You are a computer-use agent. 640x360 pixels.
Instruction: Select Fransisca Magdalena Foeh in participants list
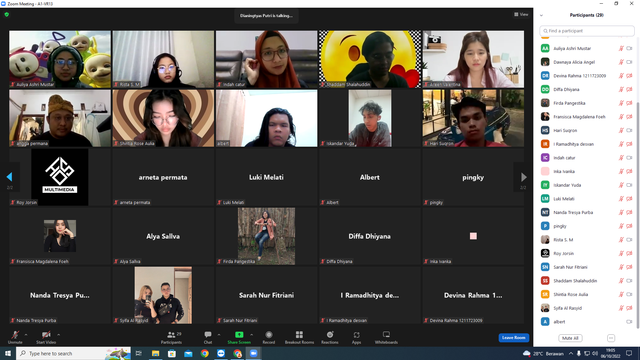pyautogui.click(x=587, y=117)
